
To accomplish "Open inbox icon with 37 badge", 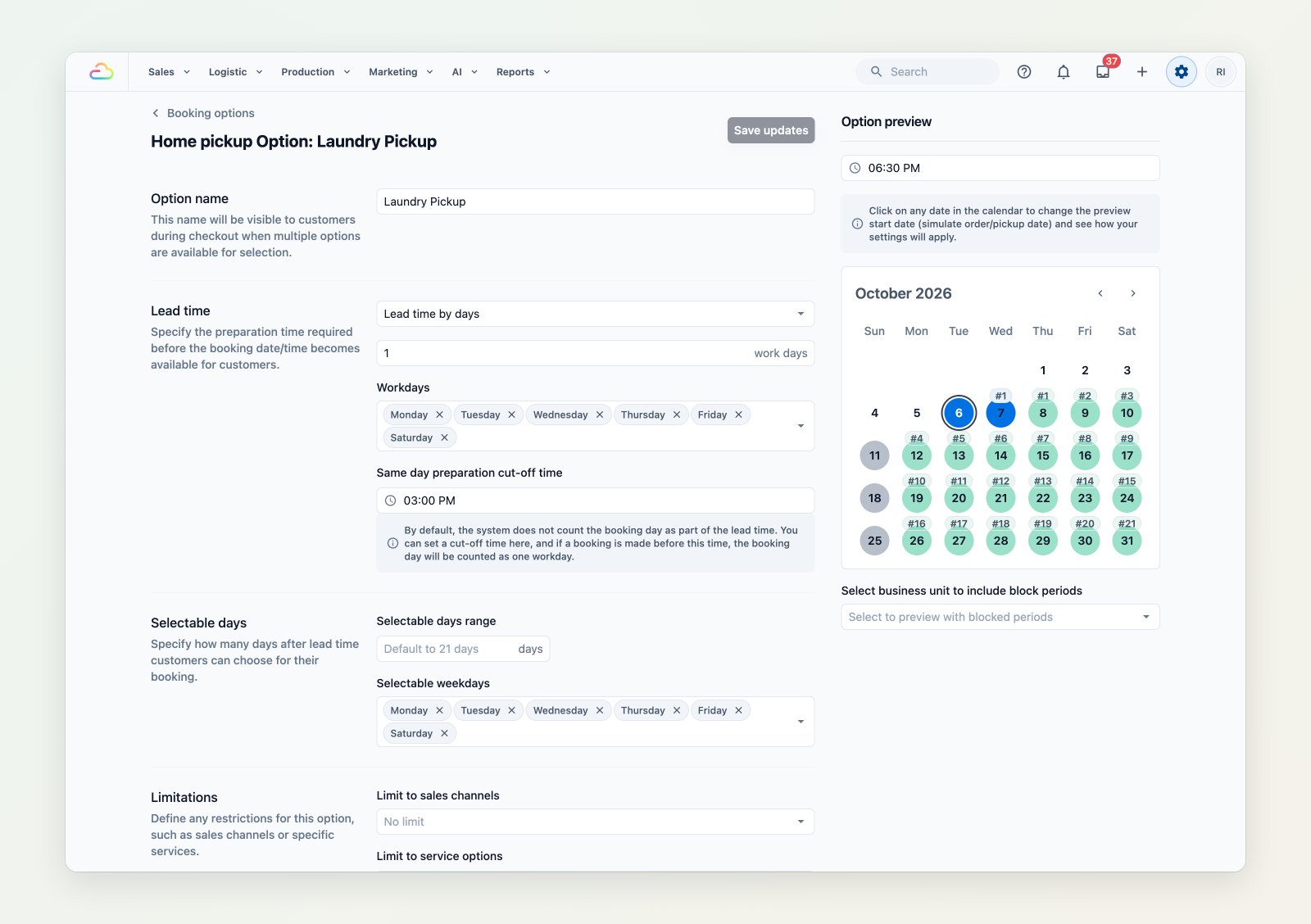I will click(x=1103, y=72).
